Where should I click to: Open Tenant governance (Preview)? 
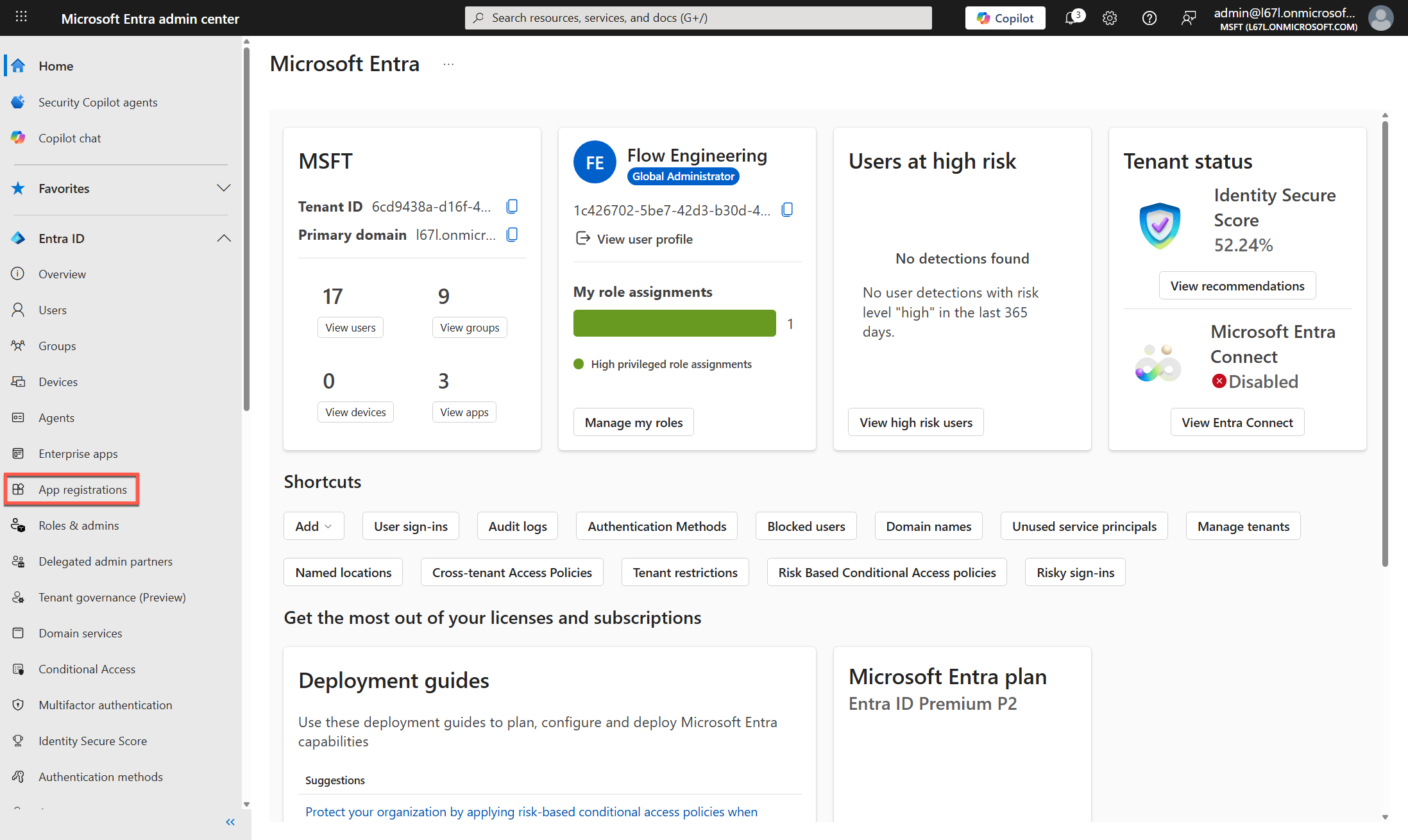click(x=112, y=597)
